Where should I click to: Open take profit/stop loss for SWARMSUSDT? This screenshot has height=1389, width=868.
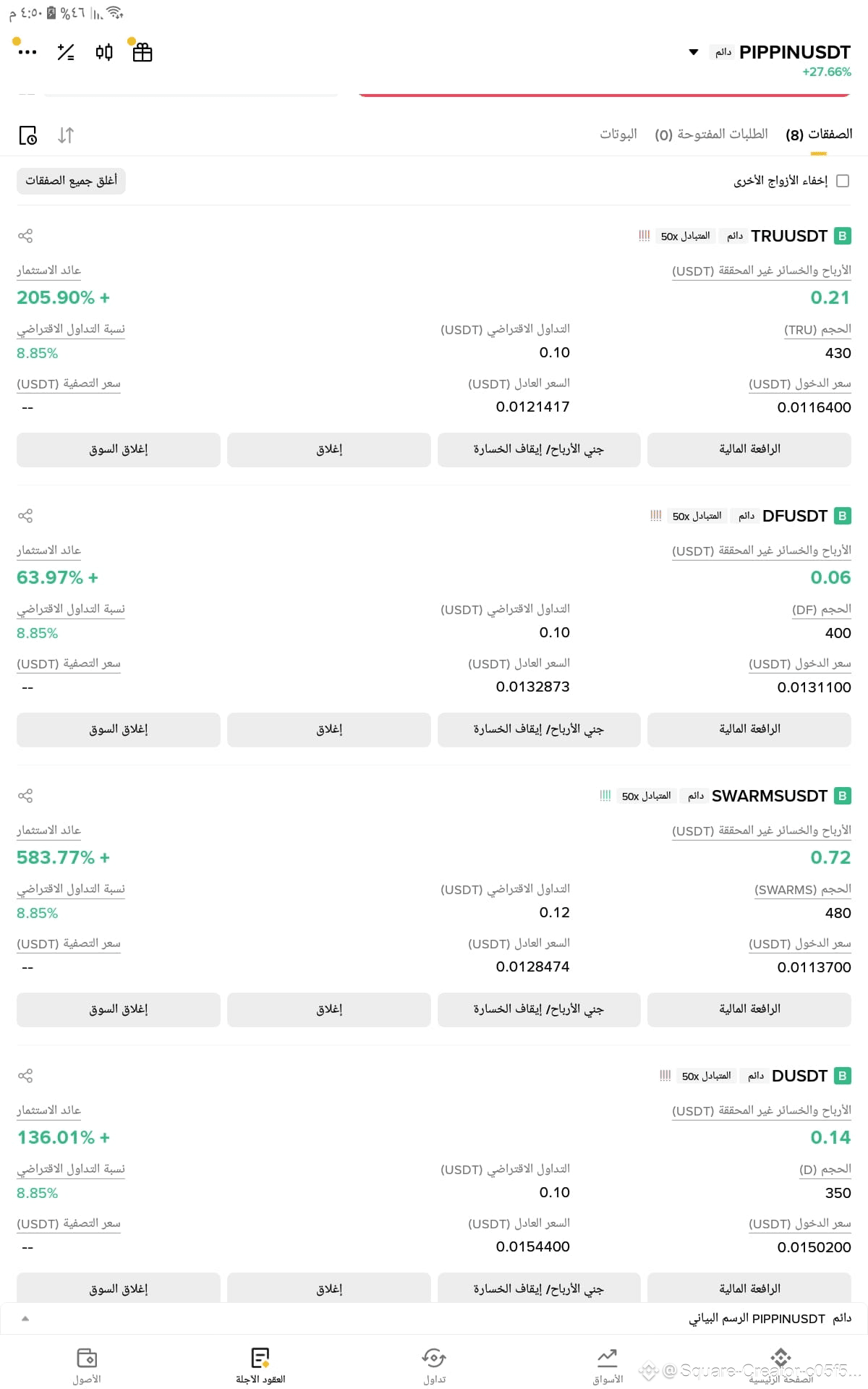[x=539, y=1009]
